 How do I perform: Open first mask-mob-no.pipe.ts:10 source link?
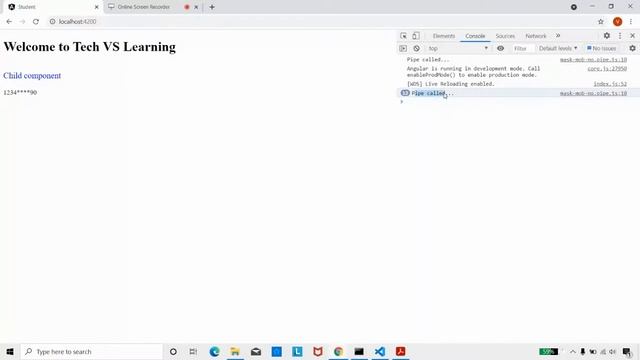593,60
